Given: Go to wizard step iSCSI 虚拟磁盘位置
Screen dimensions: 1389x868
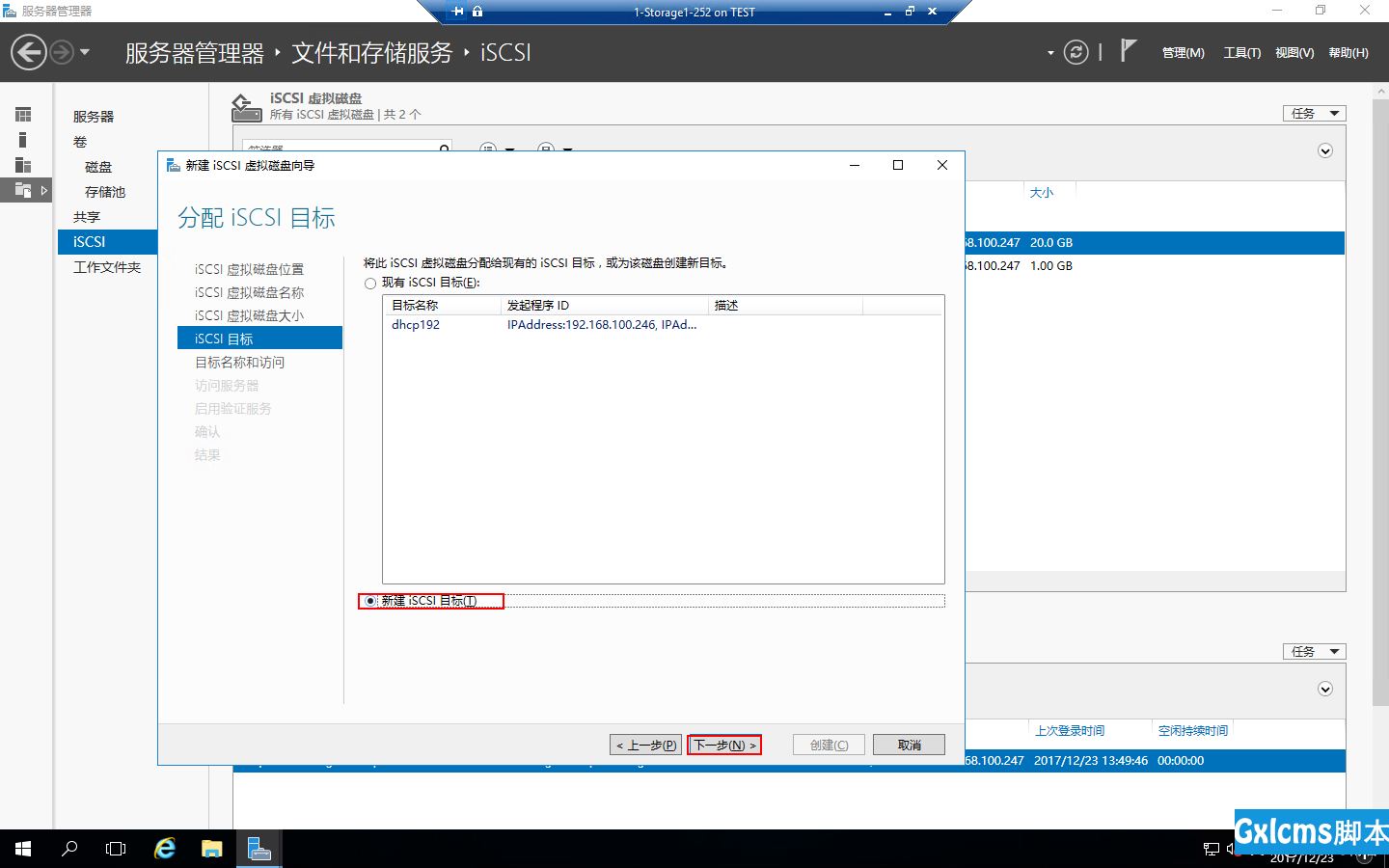Looking at the screenshot, I should [x=249, y=270].
